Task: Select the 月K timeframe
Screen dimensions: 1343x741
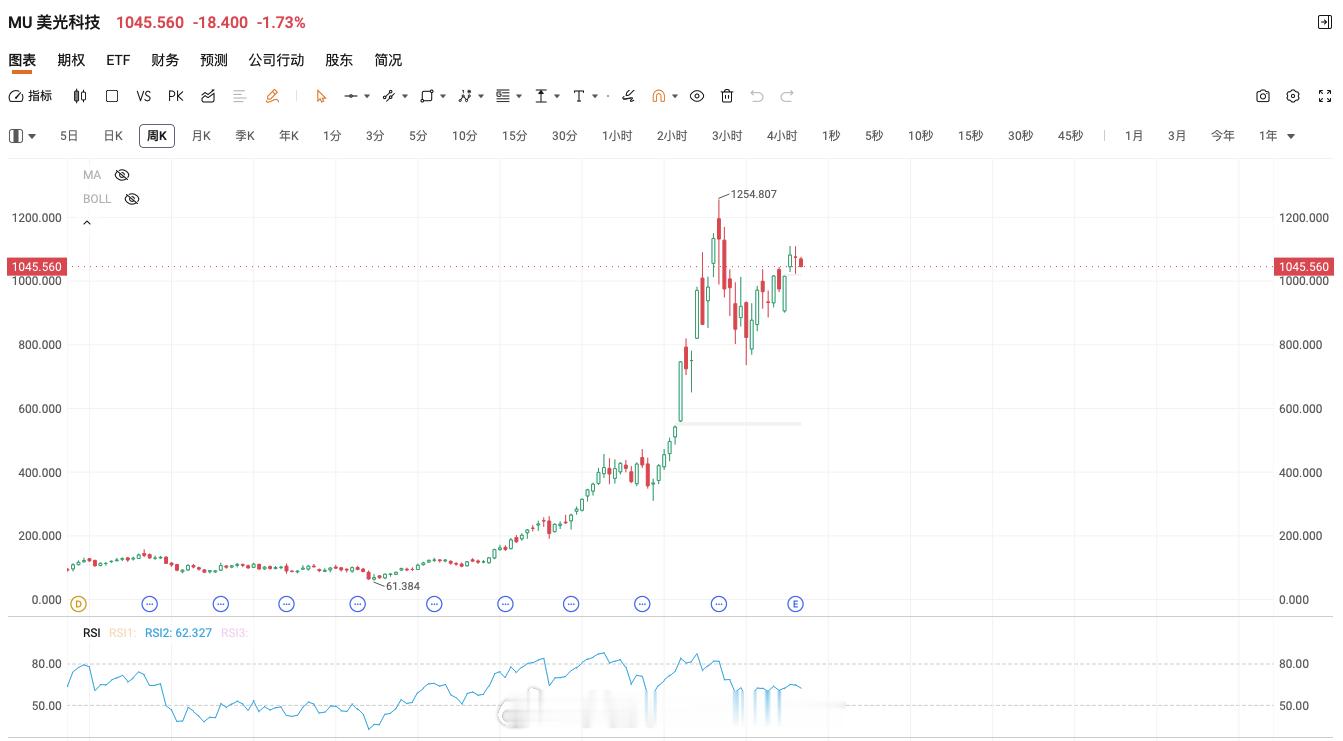Action: click(x=201, y=136)
